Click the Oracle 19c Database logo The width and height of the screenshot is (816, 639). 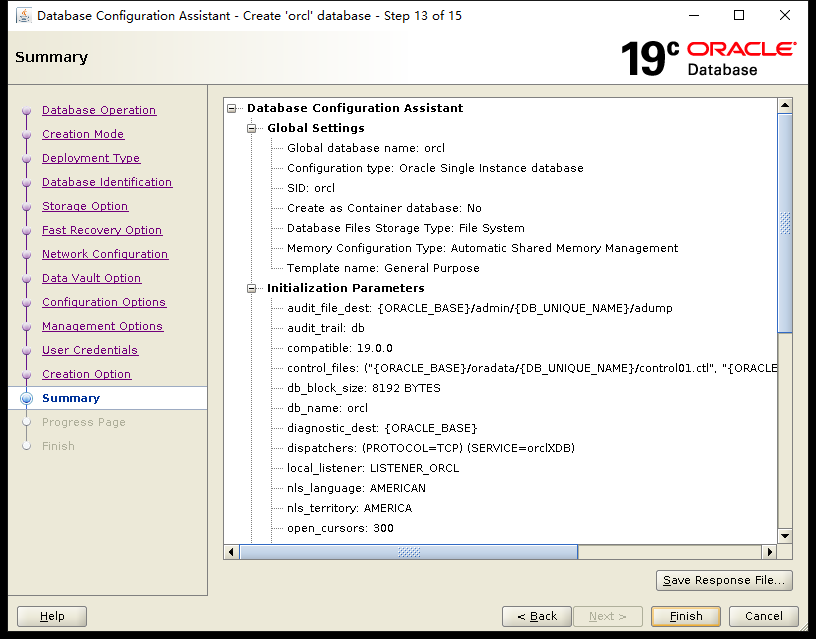(x=708, y=58)
